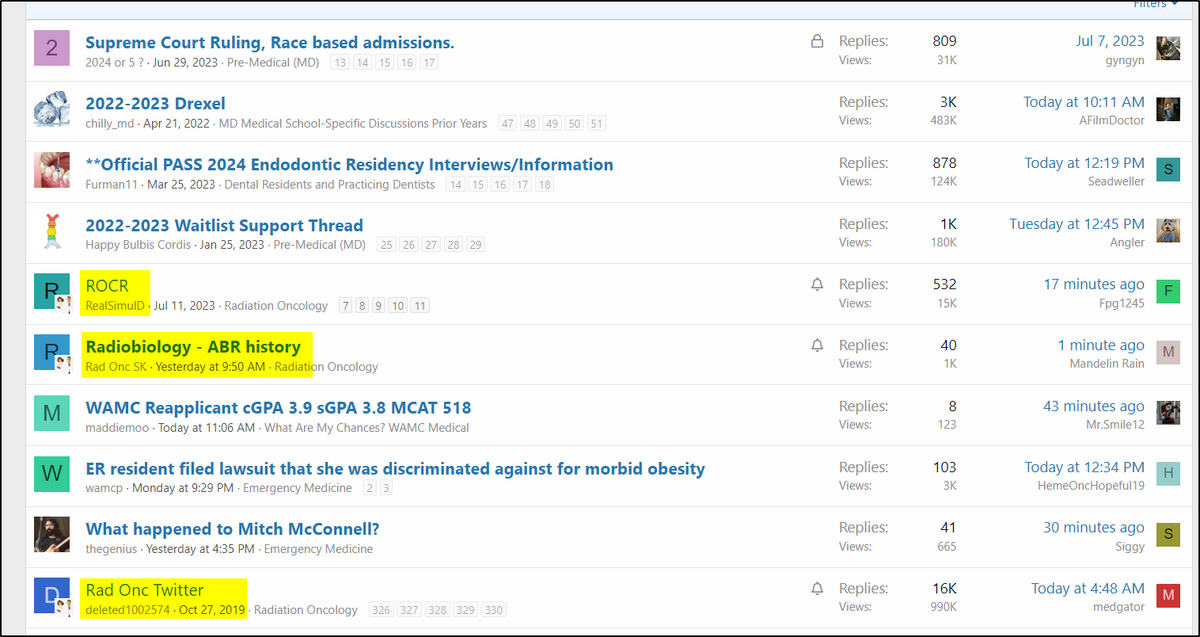This screenshot has width=1200, height=637.
Task: Open the thegenius user photo thumbnail
Action: coord(52,535)
